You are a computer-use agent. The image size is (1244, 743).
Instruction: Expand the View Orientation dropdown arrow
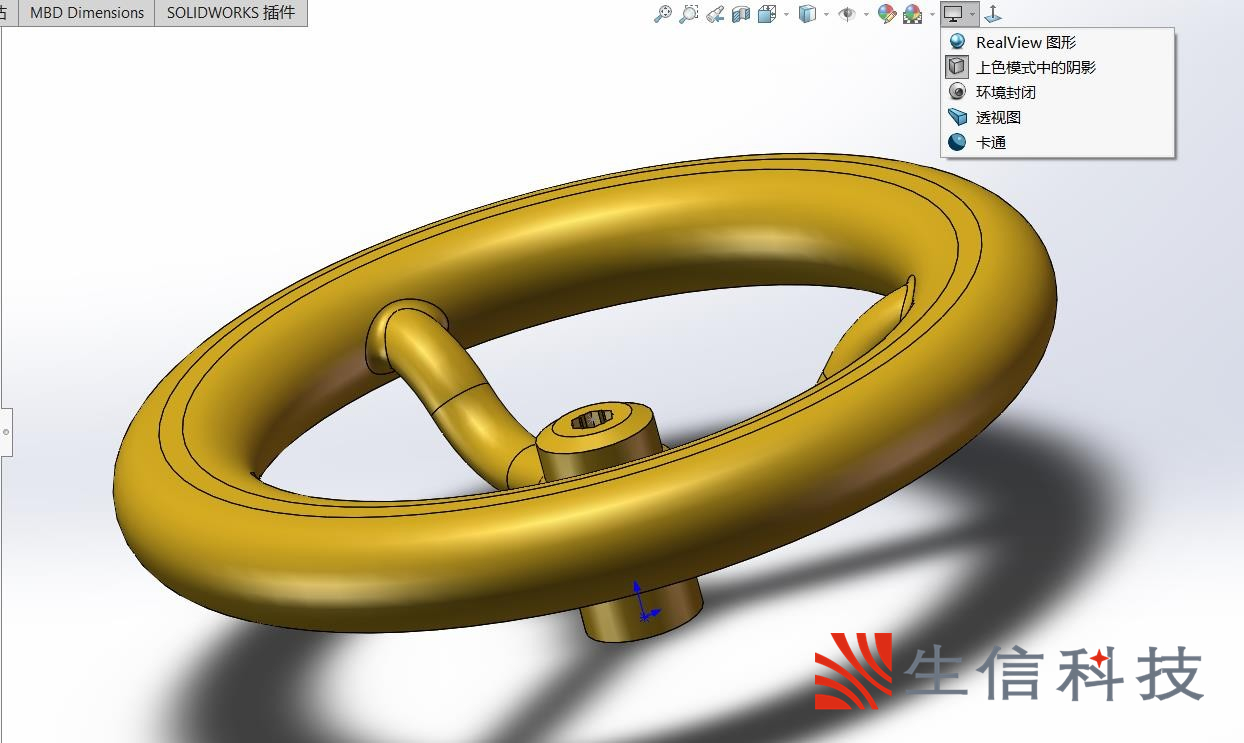pyautogui.click(x=786, y=14)
